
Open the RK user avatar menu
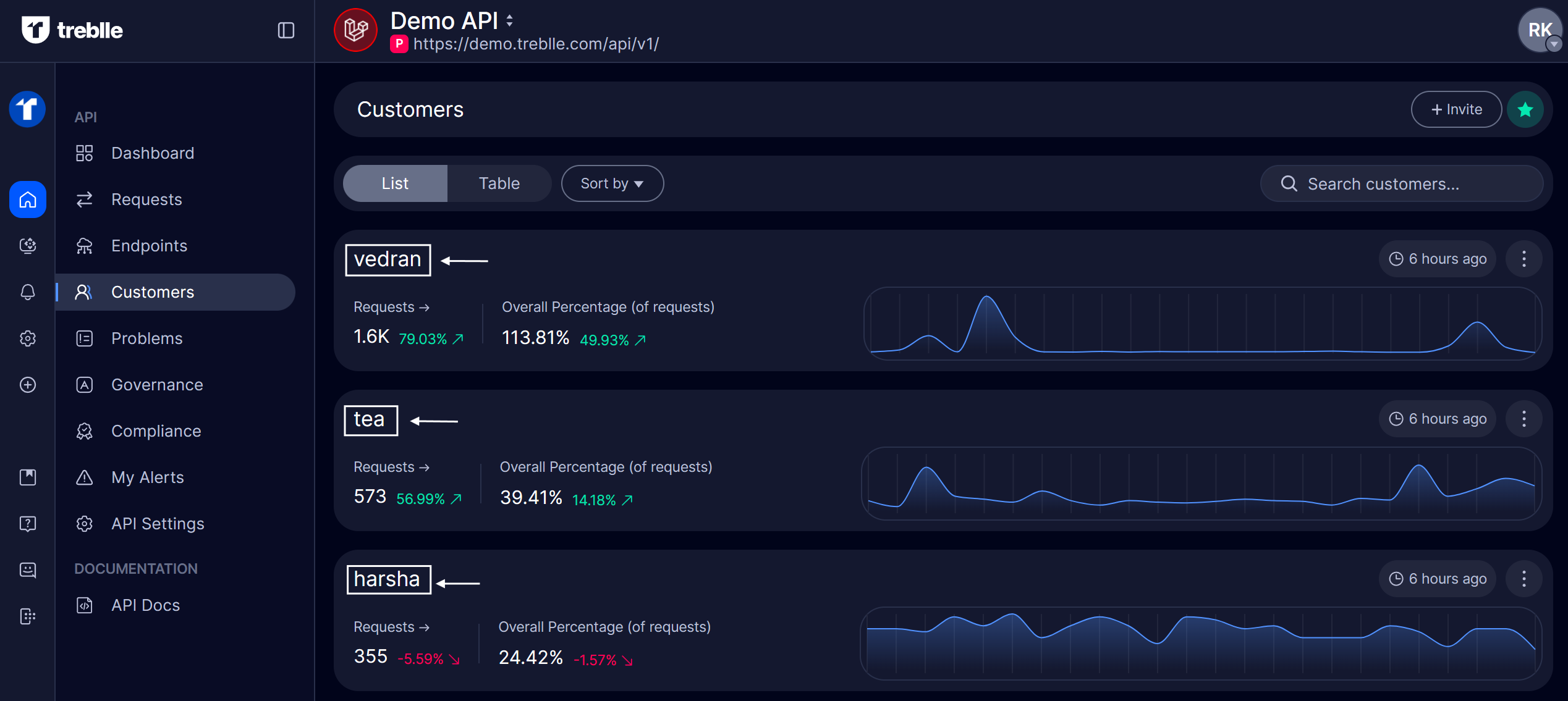point(1539,30)
